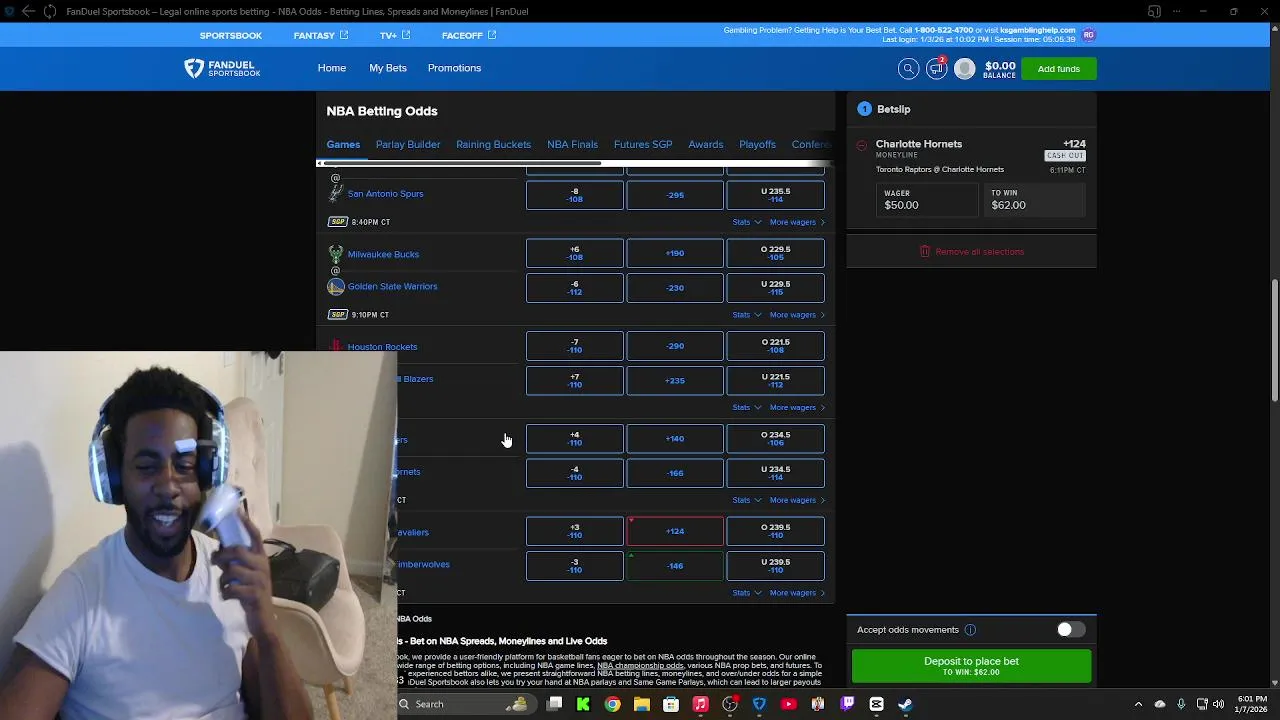Open CapCut from the taskbar

tap(876, 704)
